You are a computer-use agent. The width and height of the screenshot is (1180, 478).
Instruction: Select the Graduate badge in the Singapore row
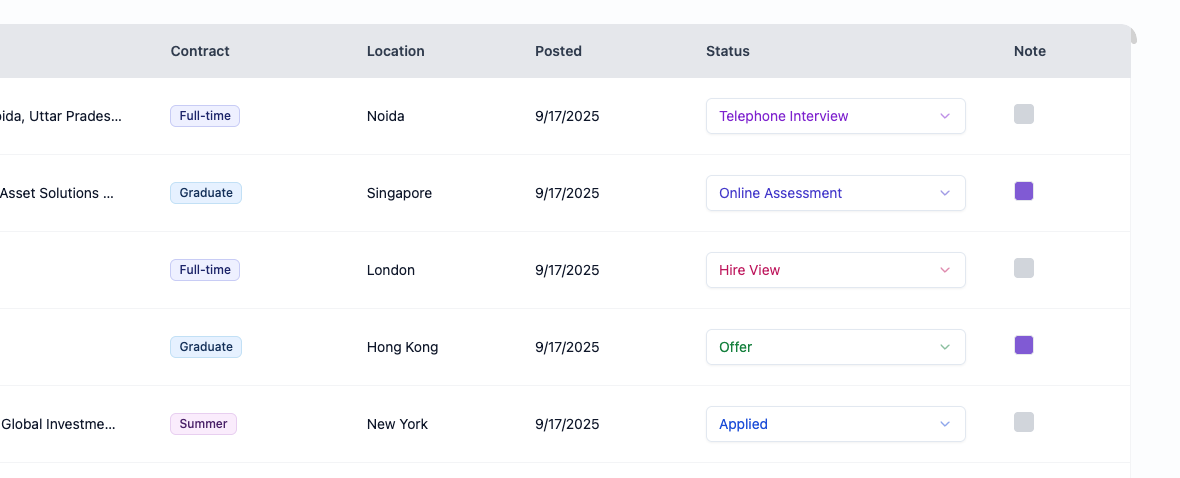[x=206, y=193]
